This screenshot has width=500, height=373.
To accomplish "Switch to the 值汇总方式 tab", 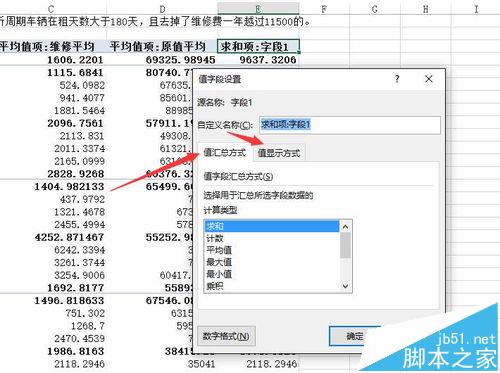I will [x=225, y=153].
